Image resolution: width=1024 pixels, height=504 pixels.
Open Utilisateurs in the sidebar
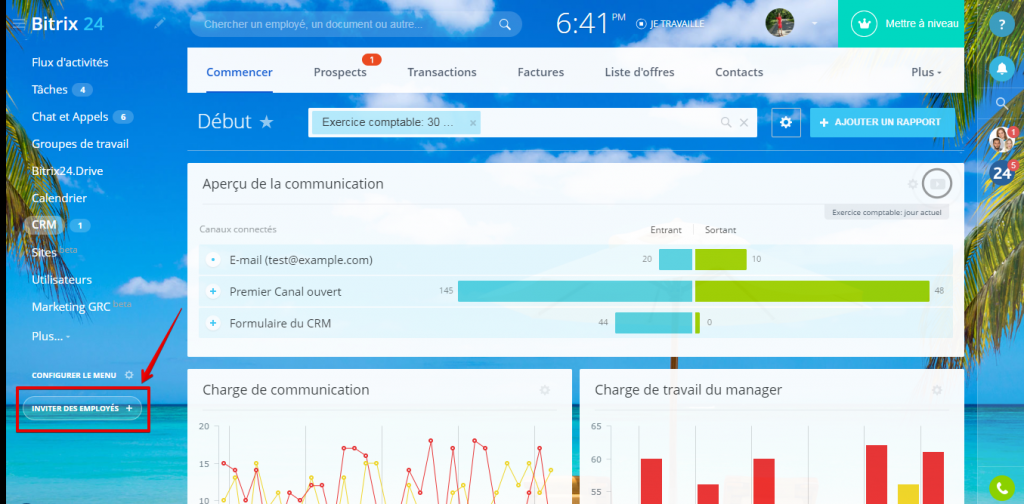[x=61, y=279]
